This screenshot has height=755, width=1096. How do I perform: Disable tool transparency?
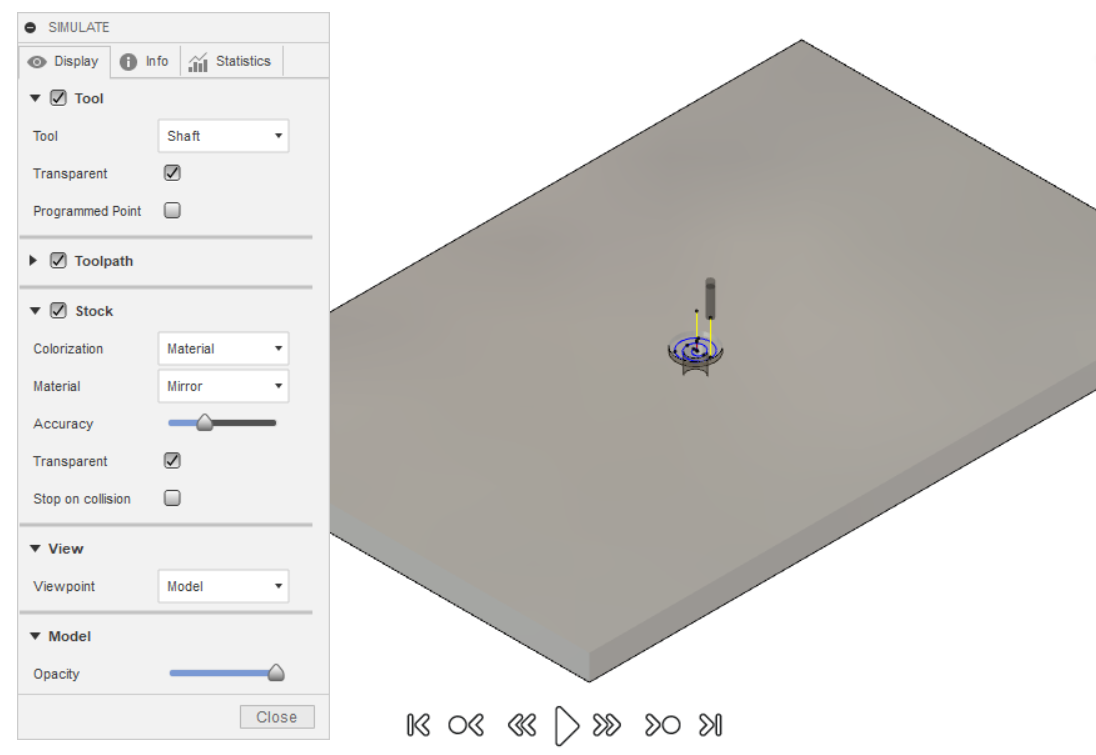171,173
